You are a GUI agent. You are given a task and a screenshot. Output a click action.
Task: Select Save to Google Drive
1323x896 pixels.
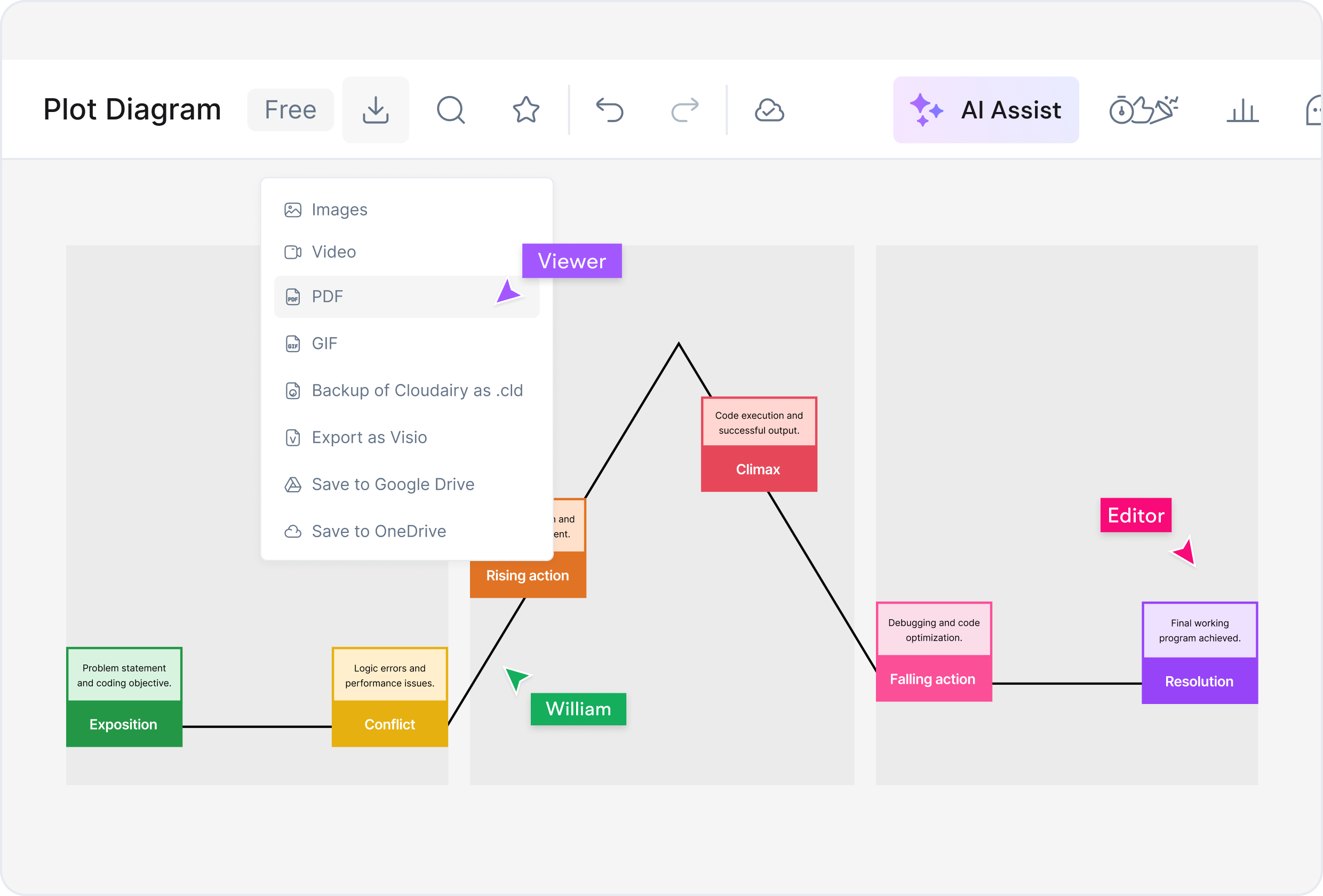(x=407, y=484)
